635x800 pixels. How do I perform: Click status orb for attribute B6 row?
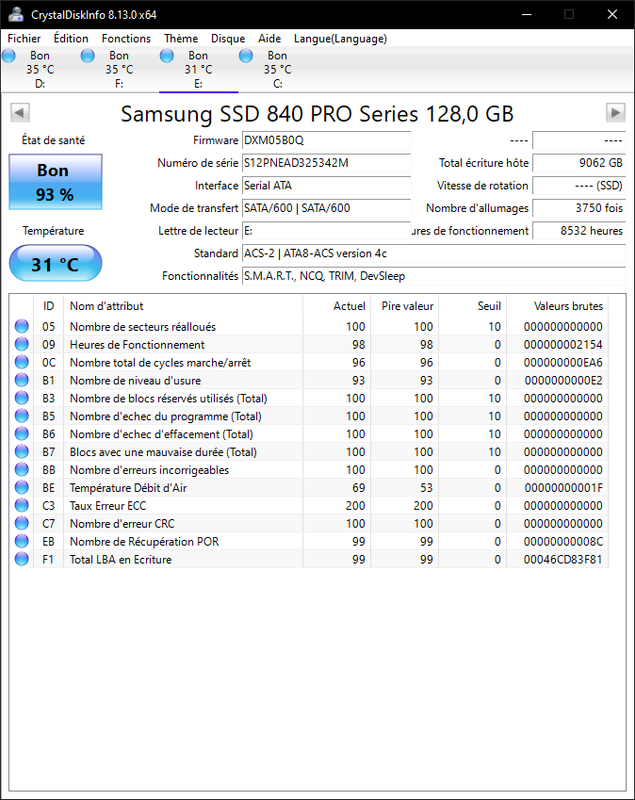(21, 433)
